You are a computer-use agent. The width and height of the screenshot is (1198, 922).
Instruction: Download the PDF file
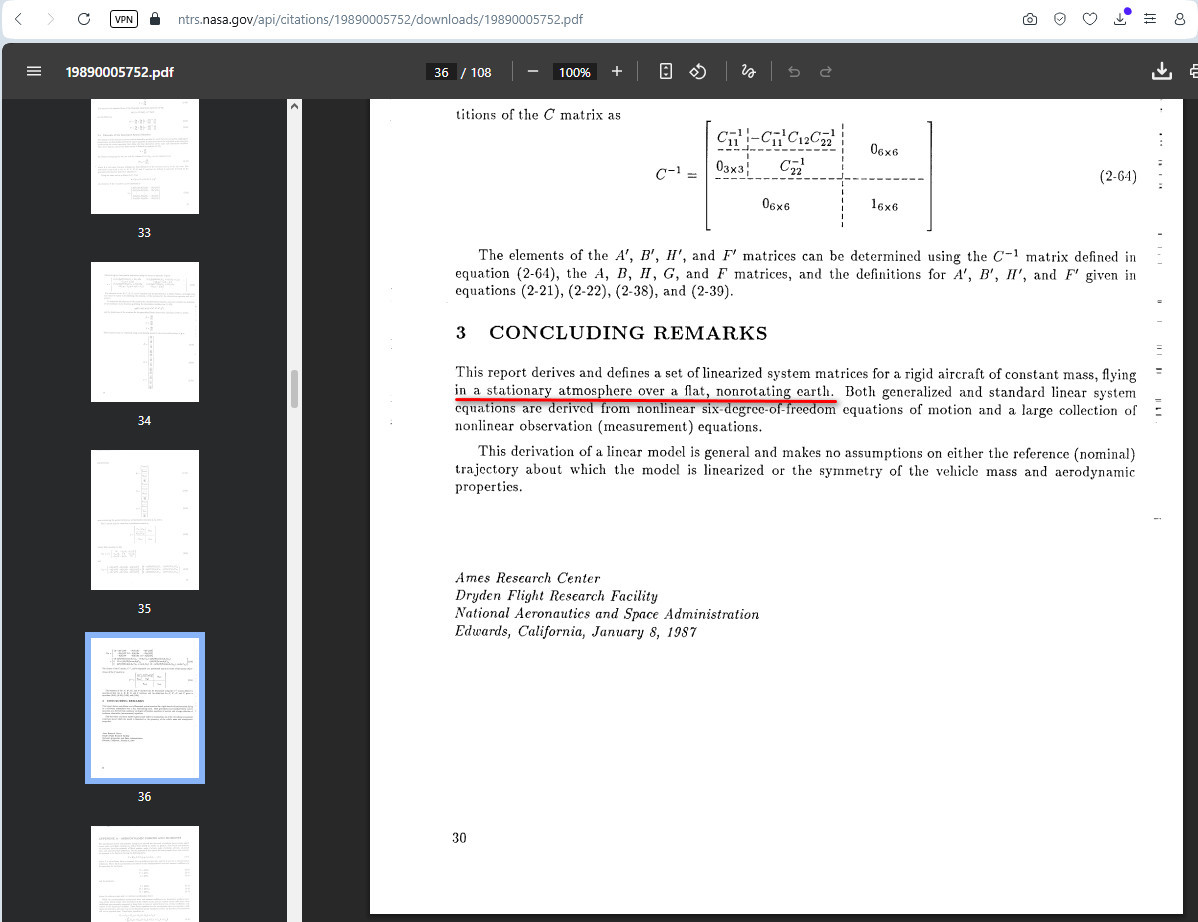tap(1161, 71)
